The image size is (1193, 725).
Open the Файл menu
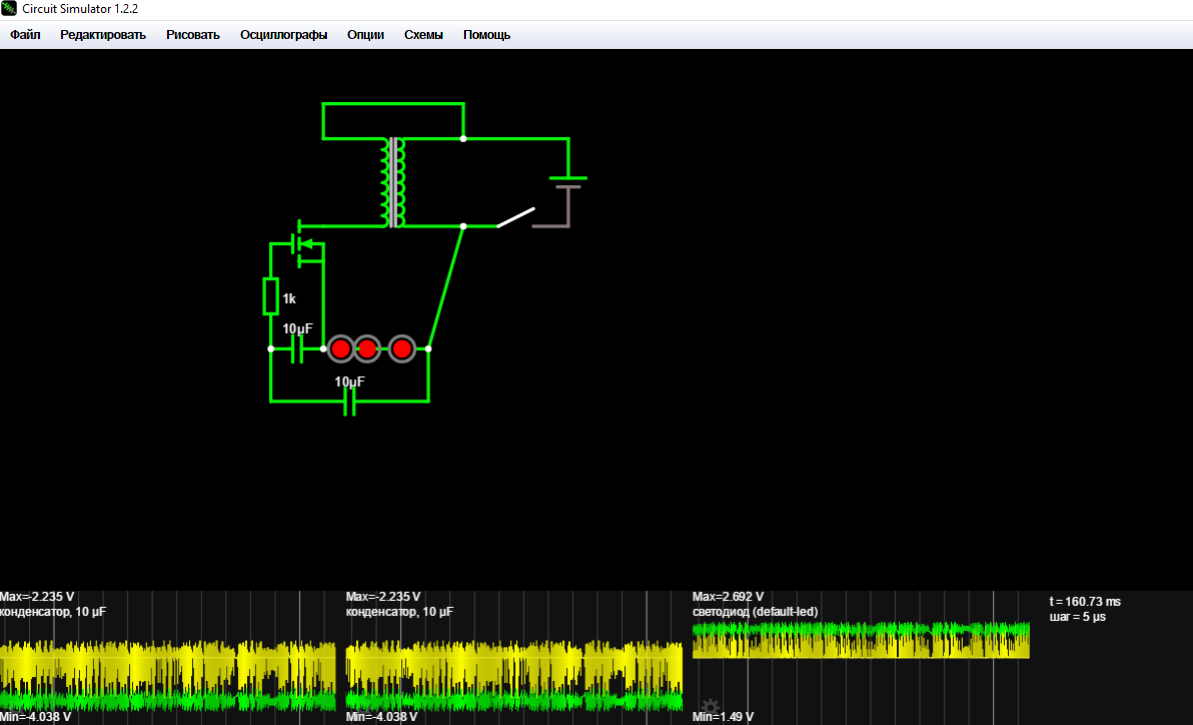(x=25, y=35)
